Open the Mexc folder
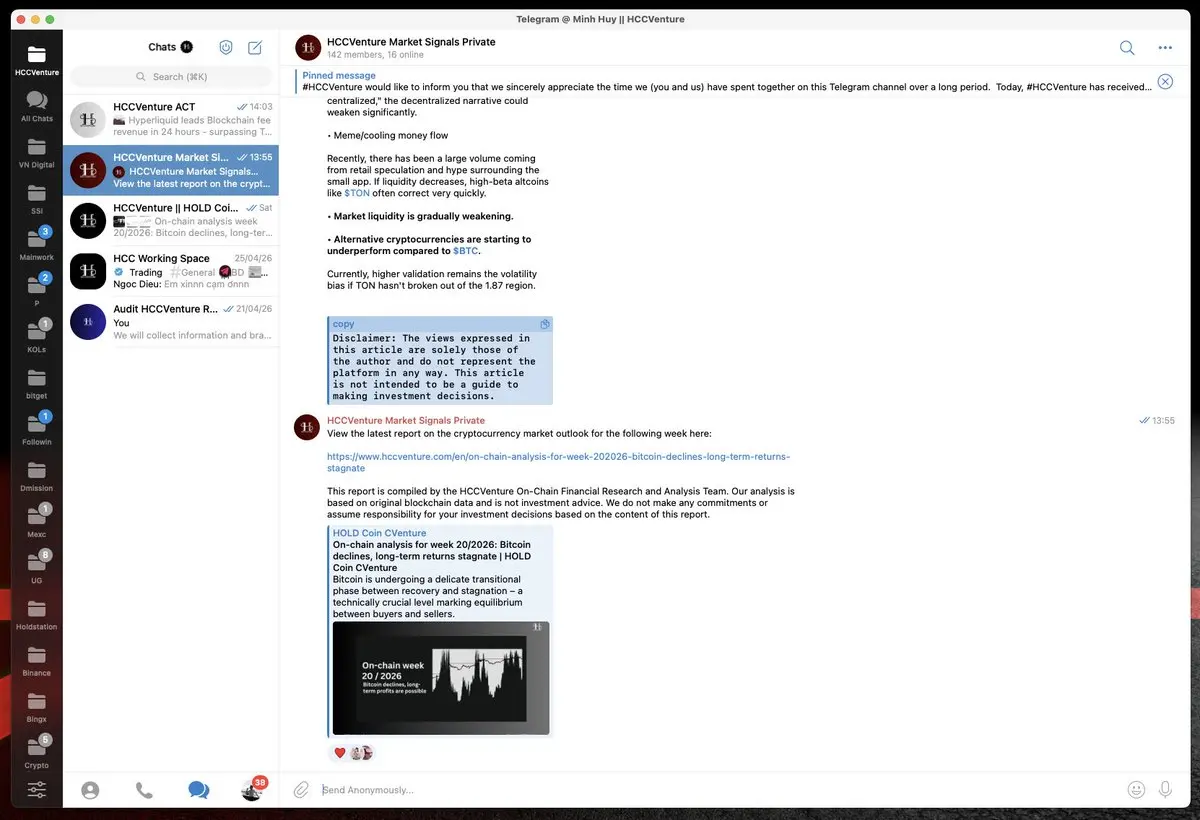Viewport: 1200px width, 820px height. (x=37, y=521)
